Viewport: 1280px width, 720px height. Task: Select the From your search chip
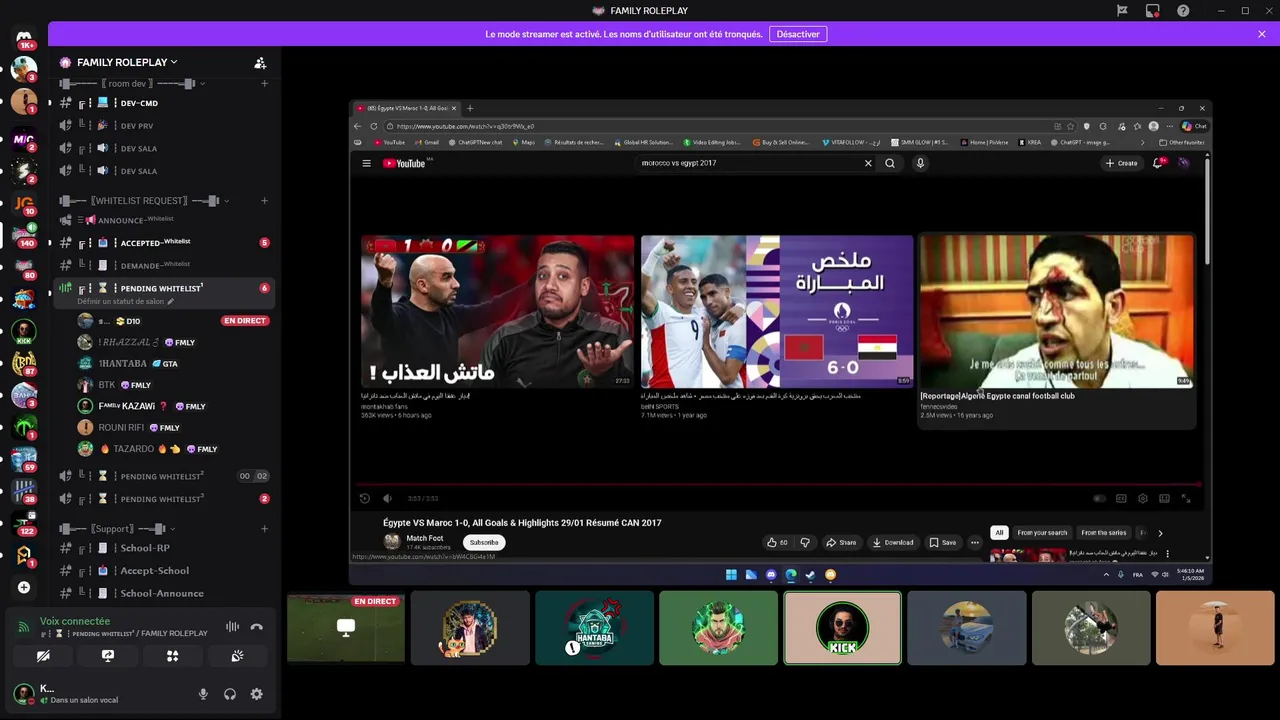pyautogui.click(x=1042, y=533)
